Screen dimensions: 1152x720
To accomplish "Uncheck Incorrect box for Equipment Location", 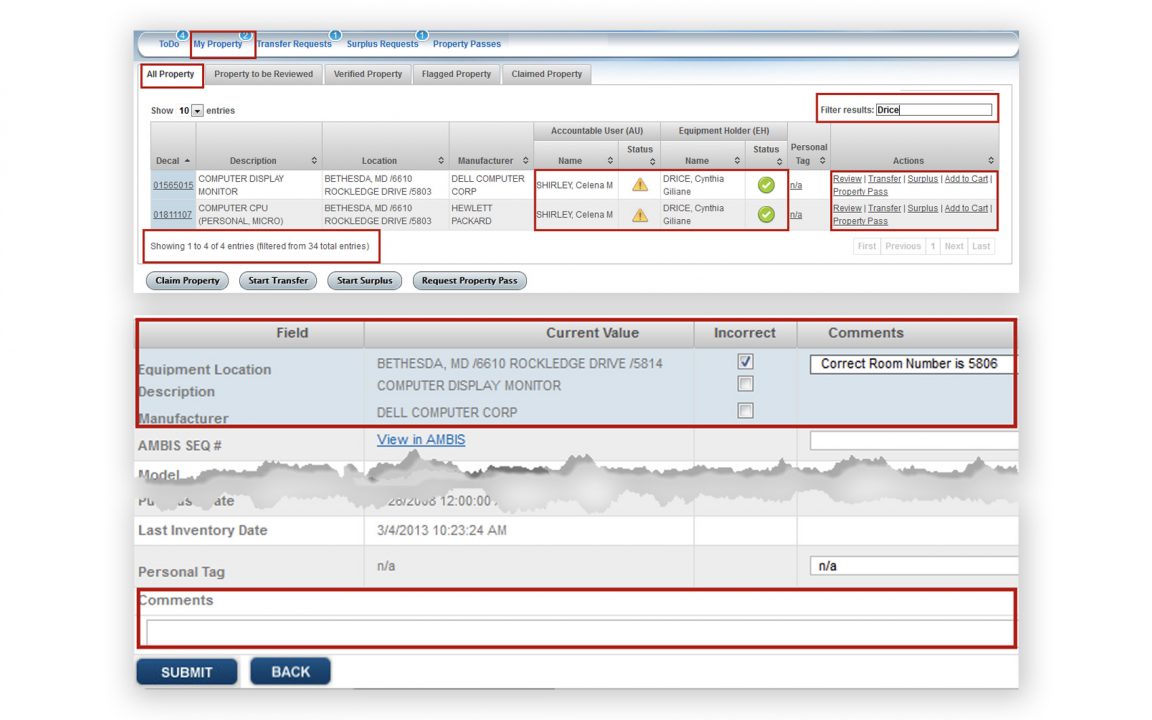I will (745, 362).
